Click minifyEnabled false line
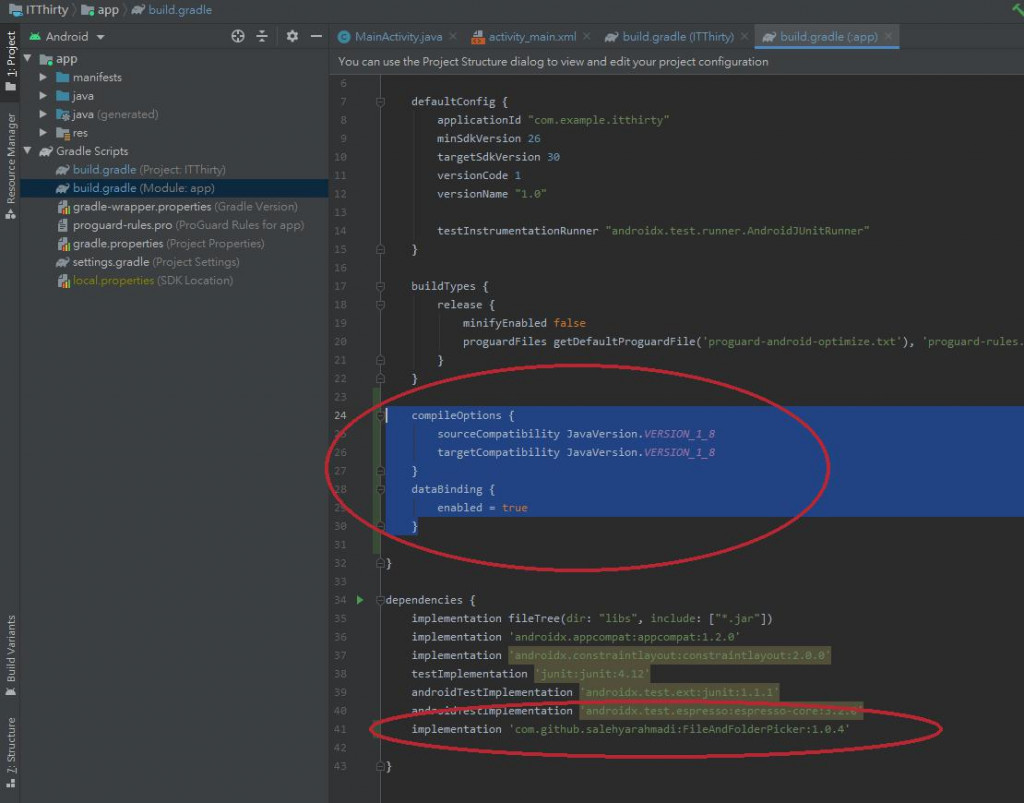Viewport: 1024px width, 803px height. 524,323
